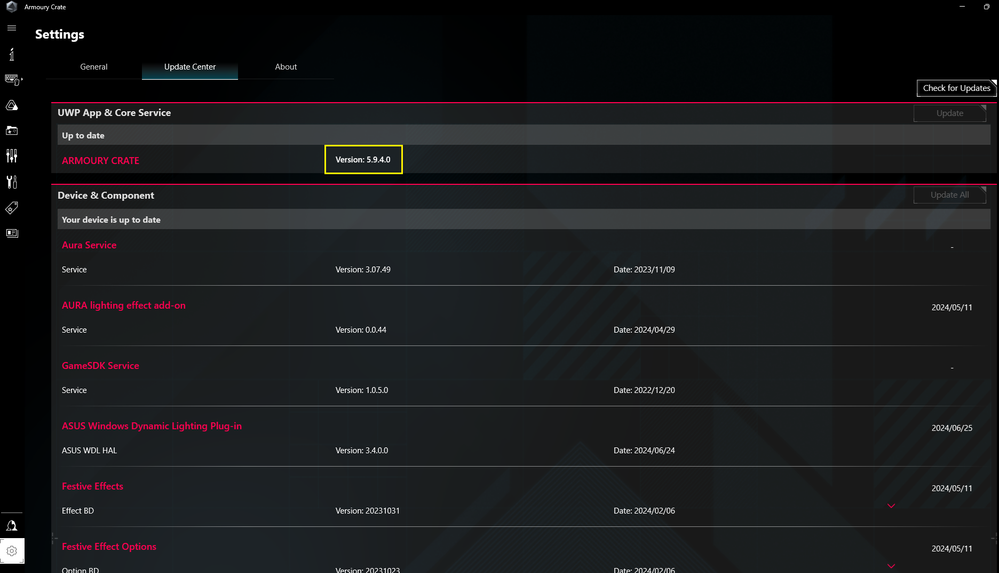Image resolution: width=999 pixels, height=573 pixels.
Task: Click AURA lighting effect add-on heading
Action: pyautogui.click(x=124, y=305)
